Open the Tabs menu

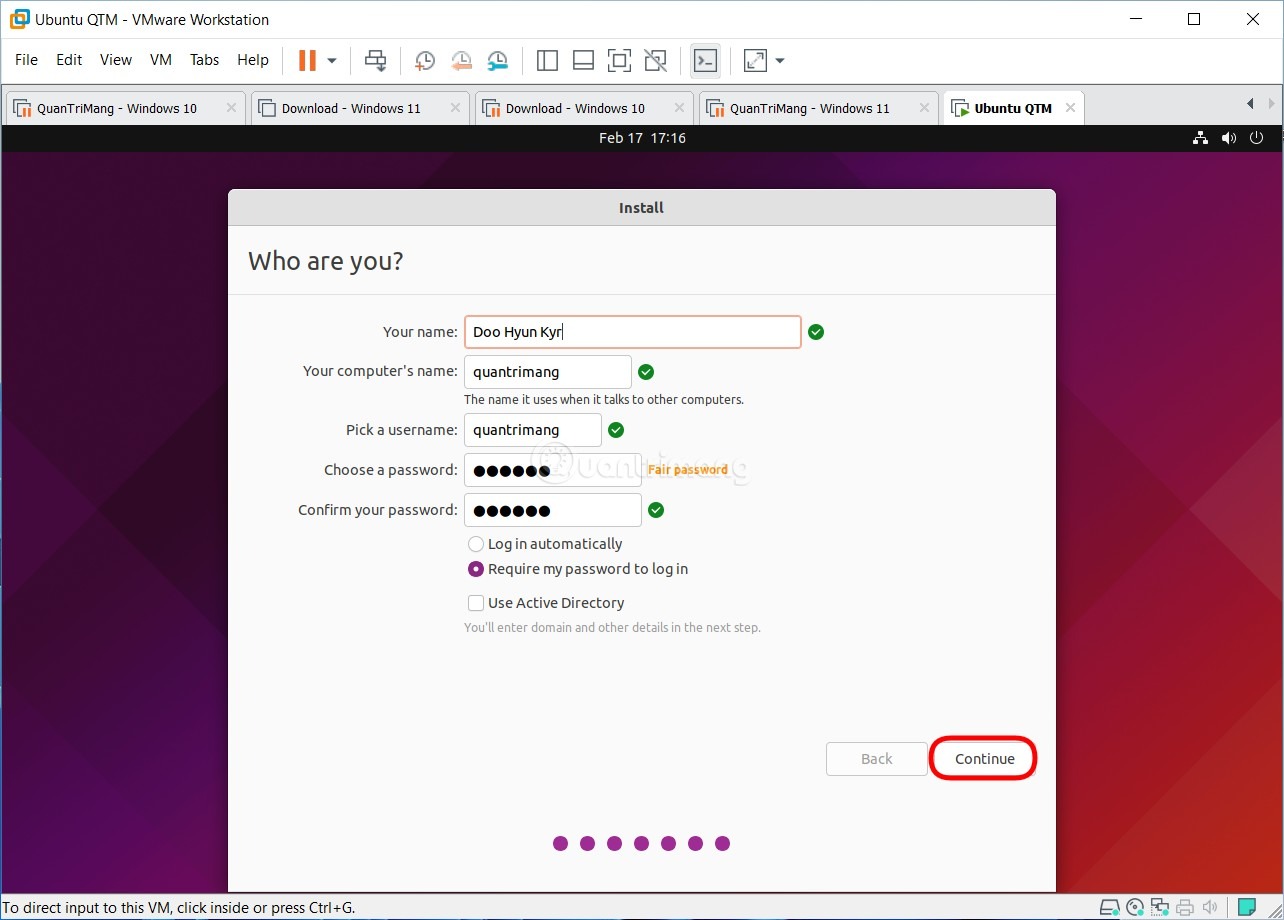pyautogui.click(x=204, y=60)
